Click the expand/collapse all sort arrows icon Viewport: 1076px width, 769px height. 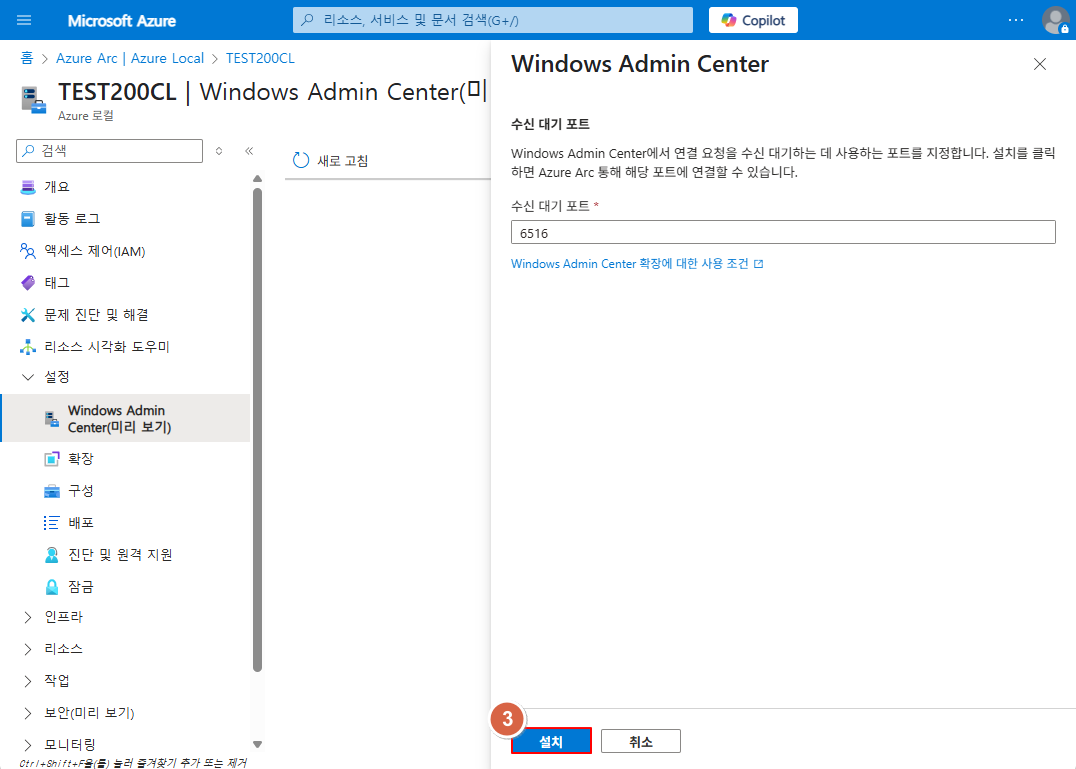(219, 151)
